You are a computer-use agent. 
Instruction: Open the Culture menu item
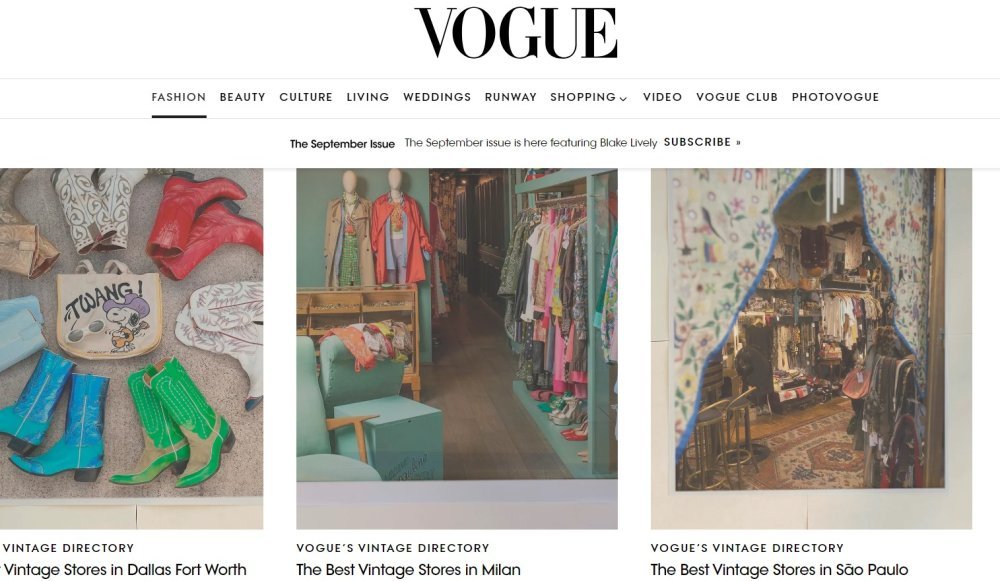tap(306, 97)
